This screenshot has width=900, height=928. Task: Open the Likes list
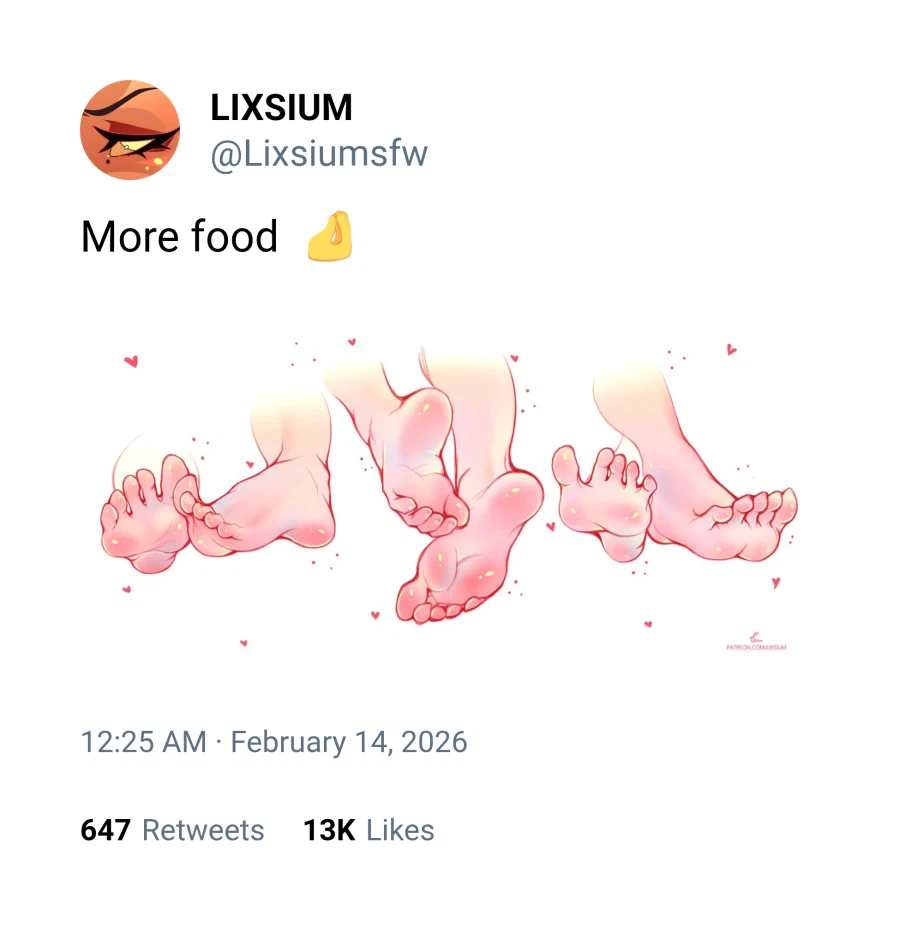pos(400,830)
